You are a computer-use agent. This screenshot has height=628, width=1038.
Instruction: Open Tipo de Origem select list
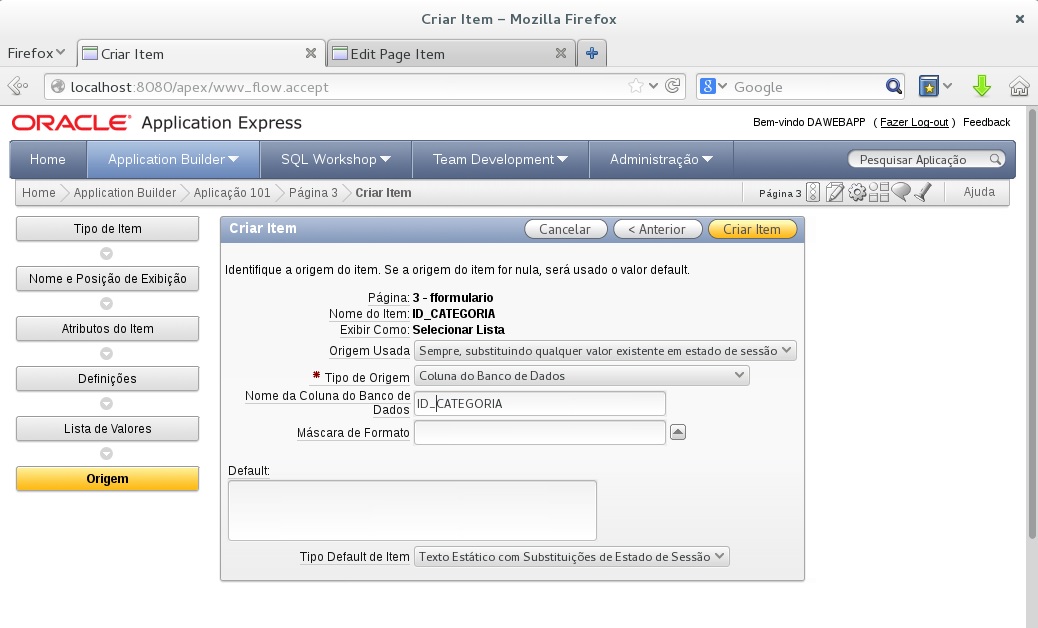coord(581,376)
